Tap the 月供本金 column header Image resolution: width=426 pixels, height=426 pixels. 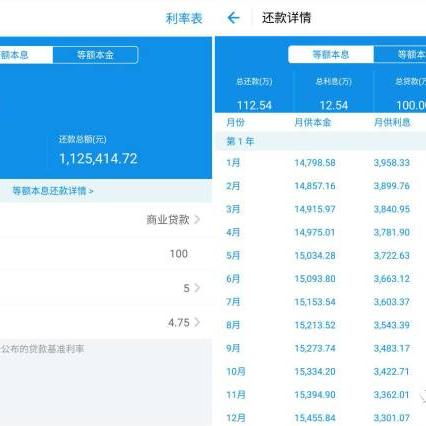tap(312, 122)
